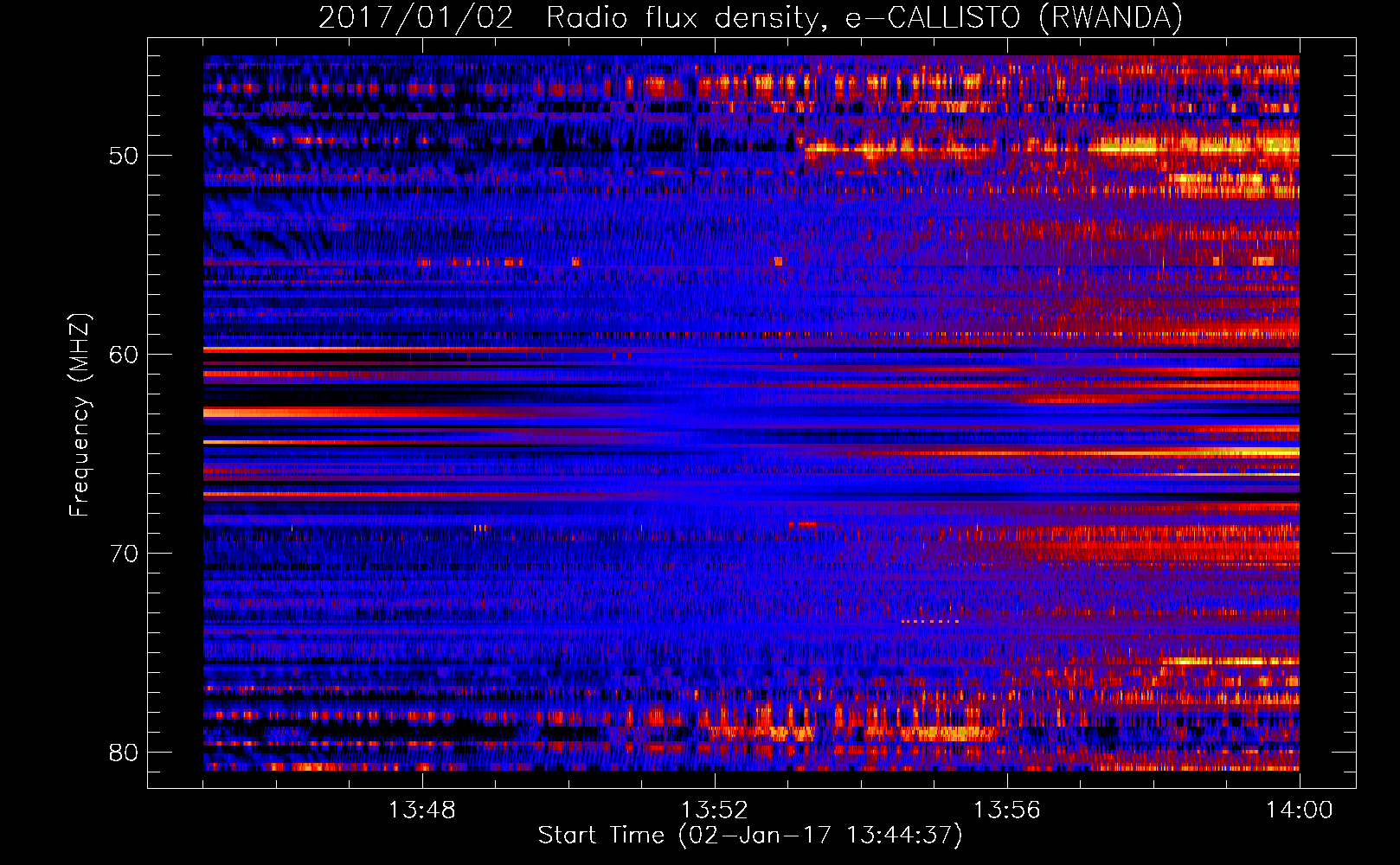Select the 50 MHz frequency tick label

coord(124,156)
